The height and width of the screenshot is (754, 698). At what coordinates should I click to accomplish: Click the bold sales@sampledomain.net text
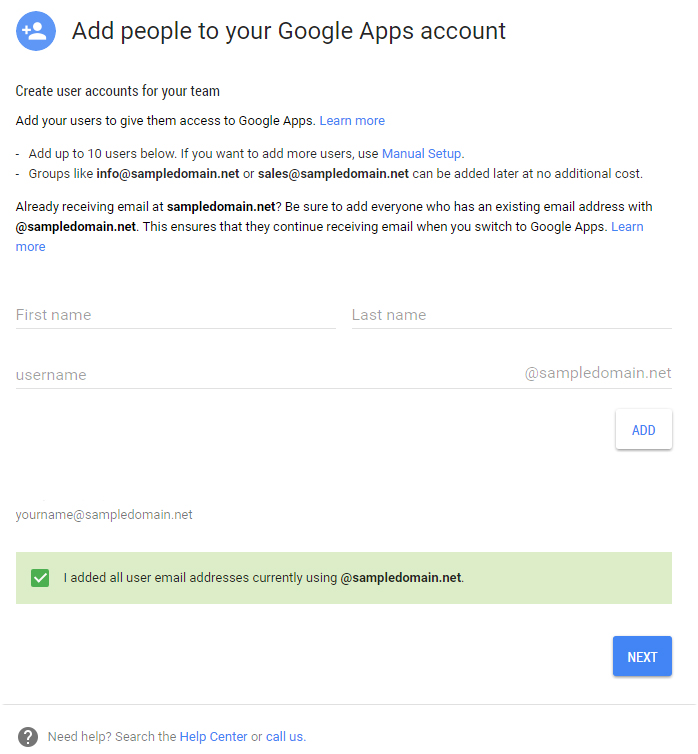333,174
